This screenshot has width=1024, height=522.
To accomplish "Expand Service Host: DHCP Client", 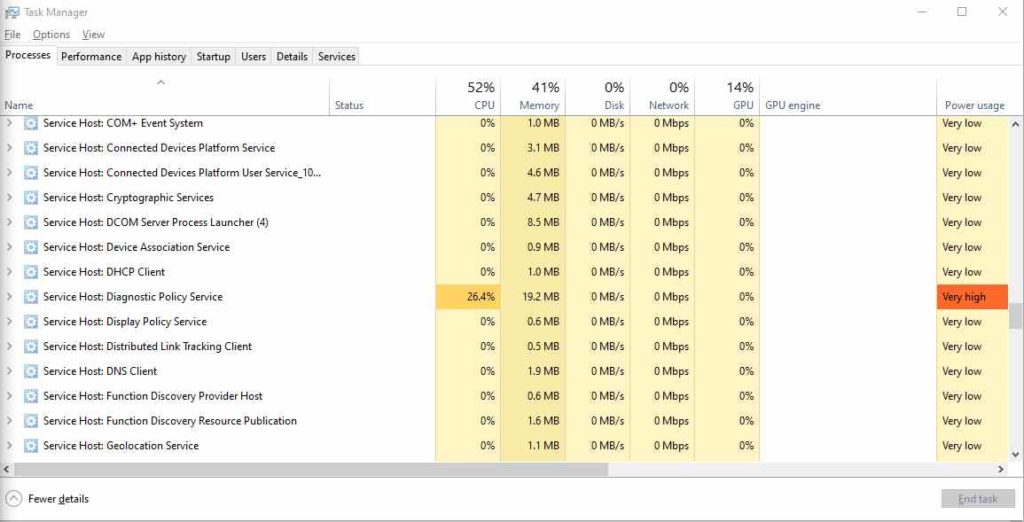I will coord(9,272).
